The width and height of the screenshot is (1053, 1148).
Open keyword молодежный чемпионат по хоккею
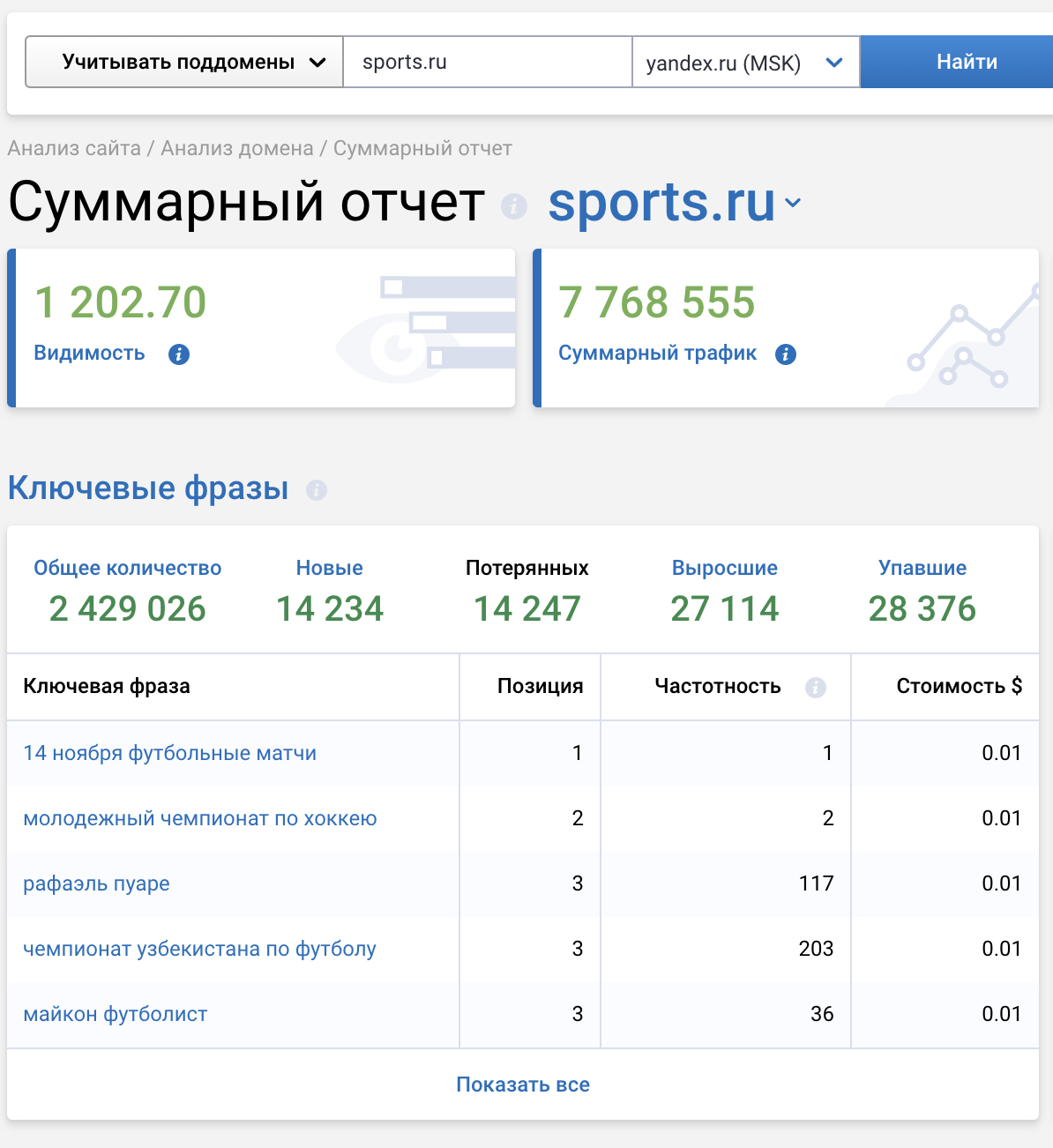200,818
